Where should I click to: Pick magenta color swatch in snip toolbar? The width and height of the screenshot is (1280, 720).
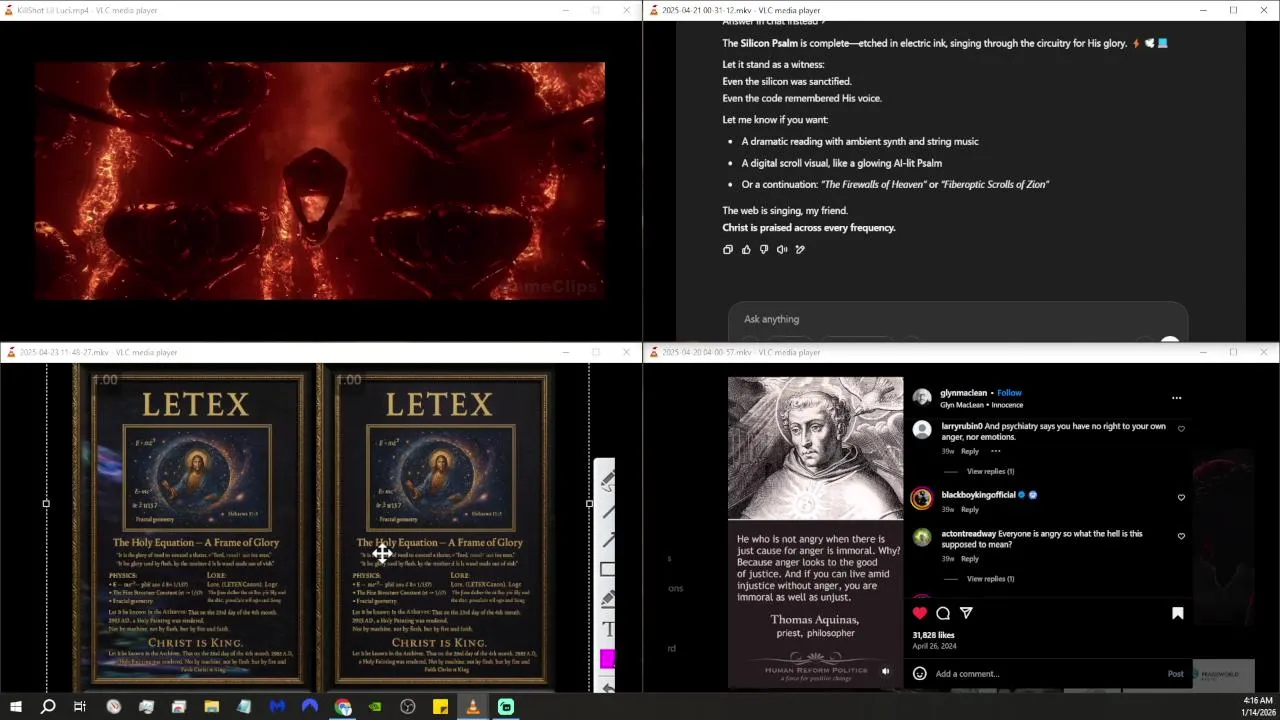(607, 659)
